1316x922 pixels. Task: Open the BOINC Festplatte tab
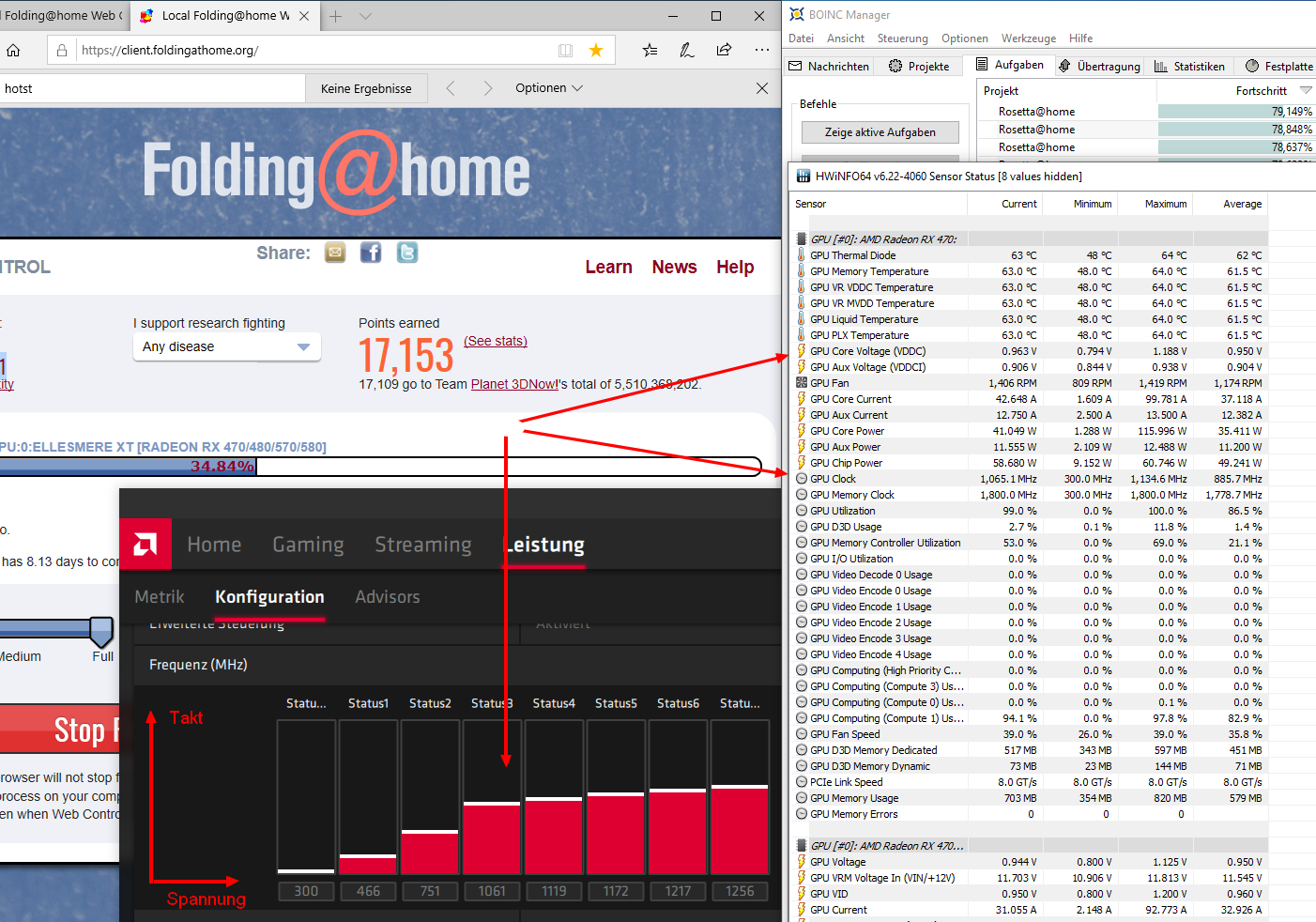tap(1278, 66)
